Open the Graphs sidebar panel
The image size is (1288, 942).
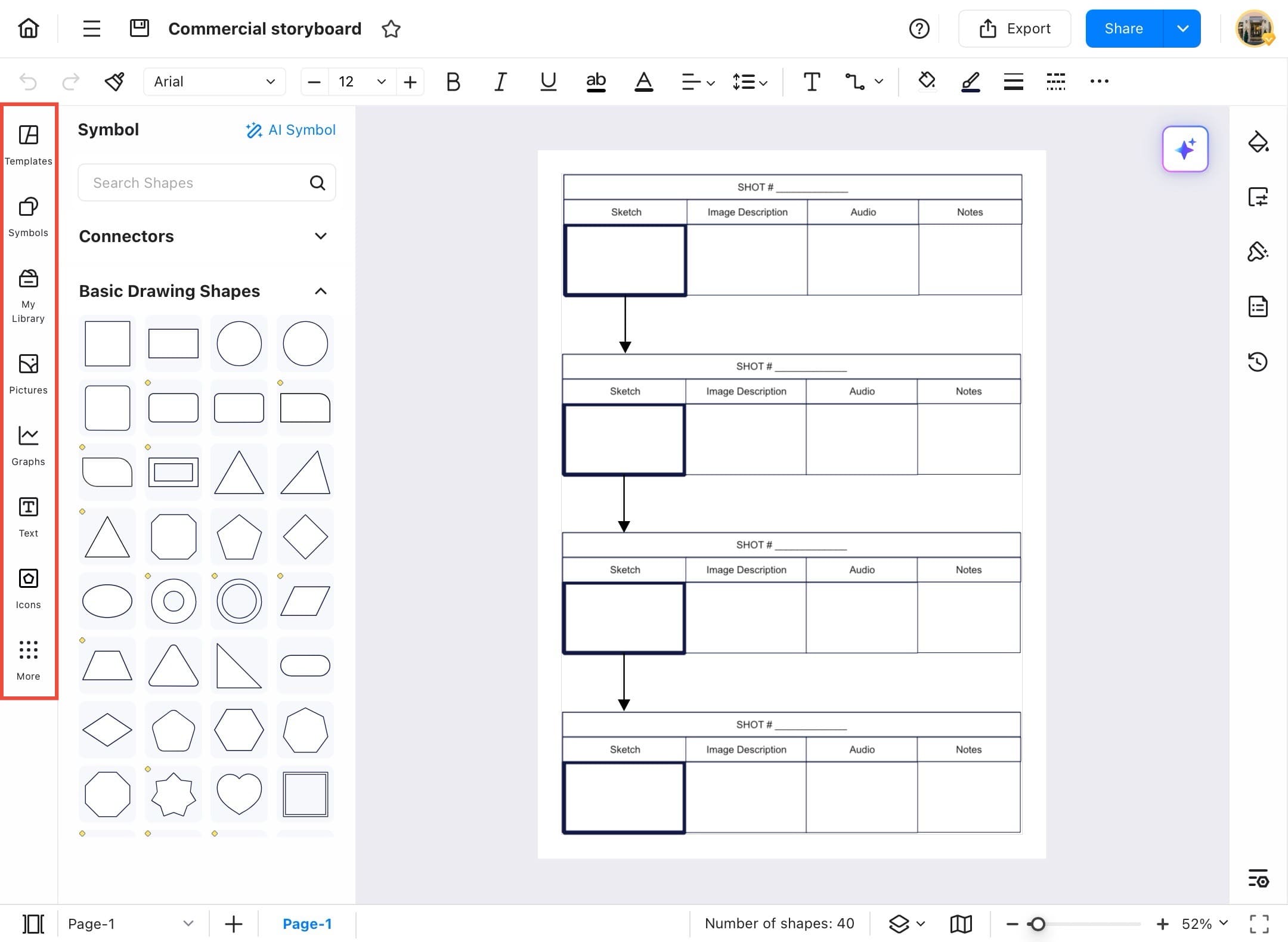(28, 445)
